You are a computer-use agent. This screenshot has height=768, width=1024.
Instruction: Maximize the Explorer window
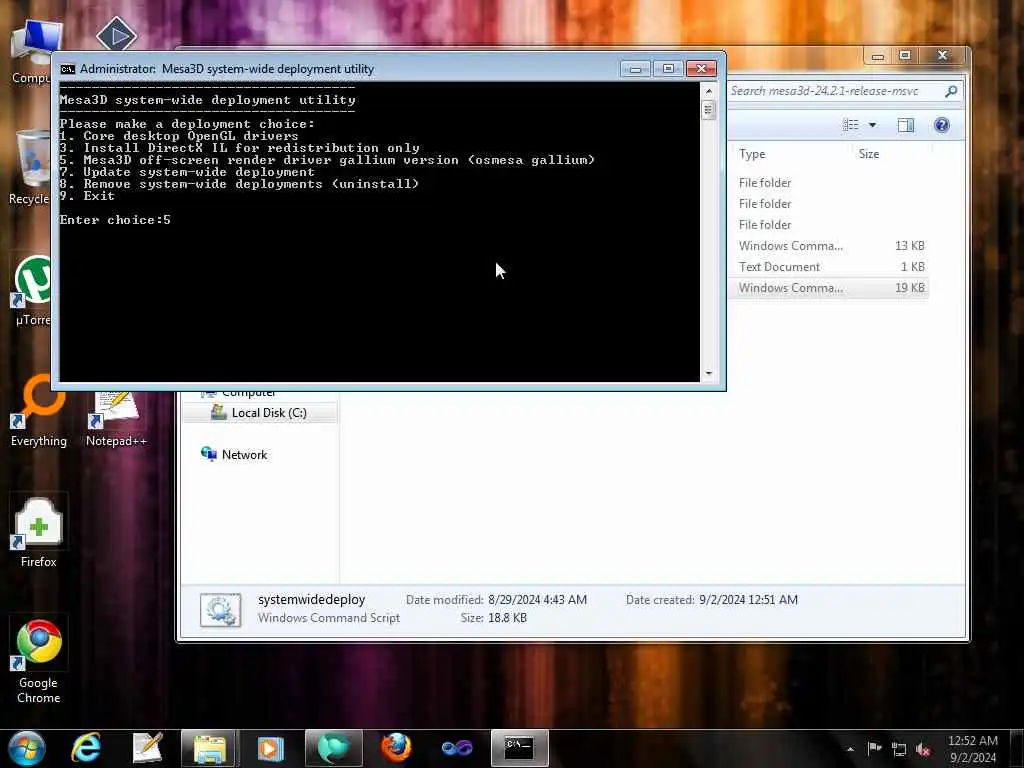(x=905, y=56)
